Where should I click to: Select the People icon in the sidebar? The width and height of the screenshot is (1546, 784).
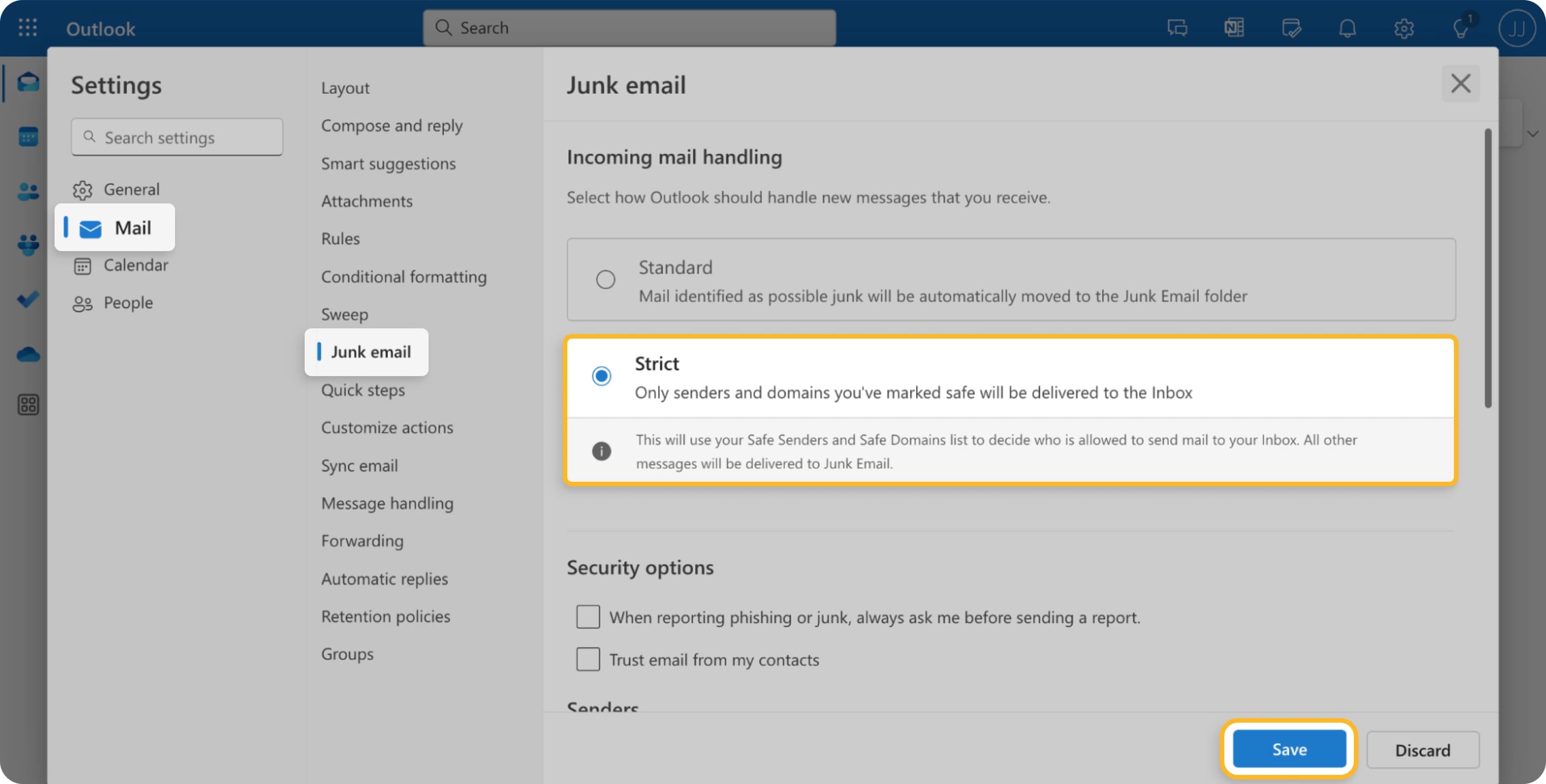point(27,190)
